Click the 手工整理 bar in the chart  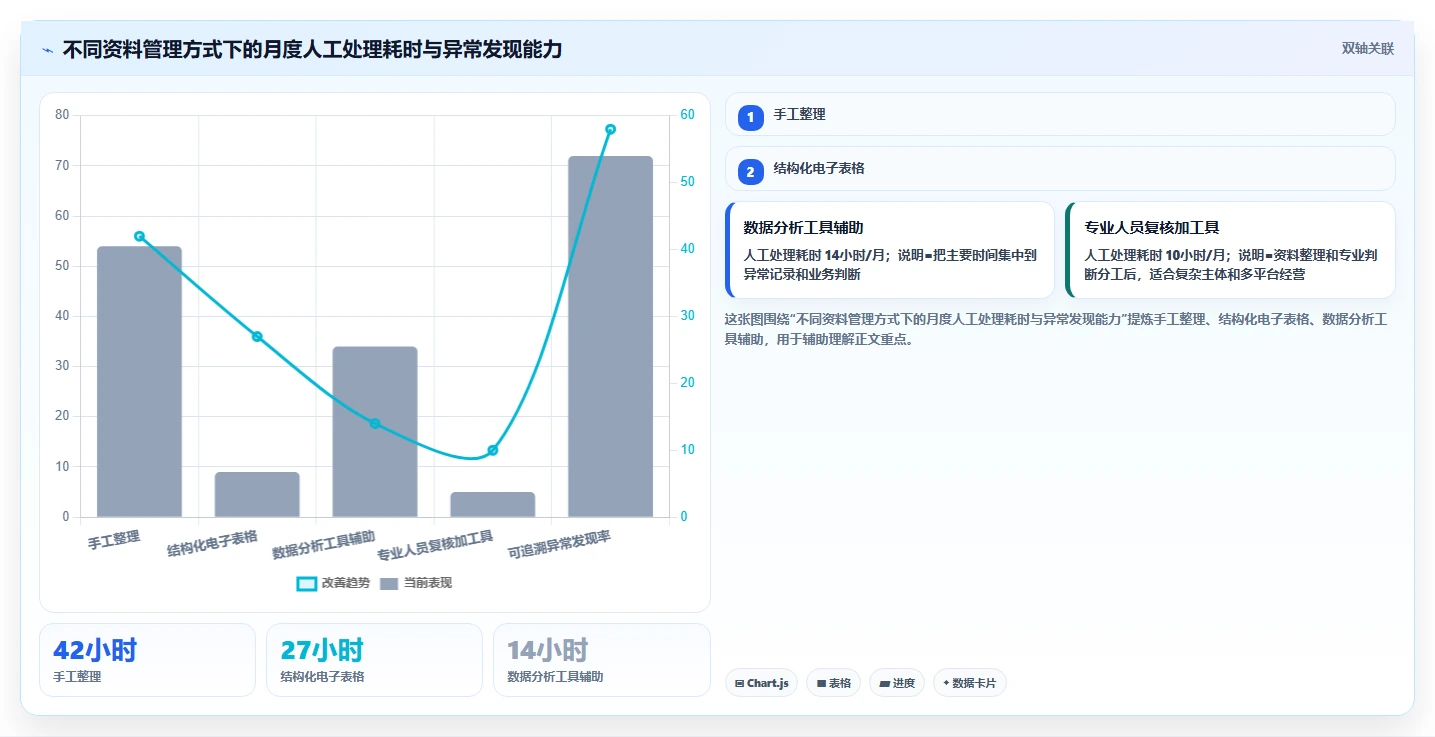[x=139, y=382]
